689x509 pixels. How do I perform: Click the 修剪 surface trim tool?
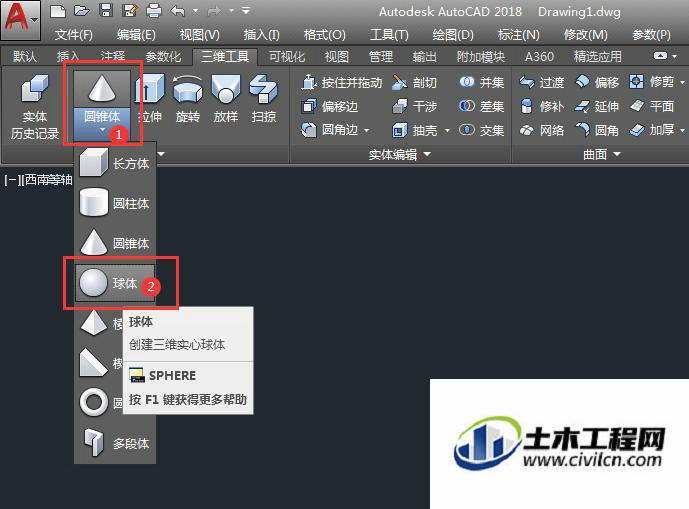[652, 83]
